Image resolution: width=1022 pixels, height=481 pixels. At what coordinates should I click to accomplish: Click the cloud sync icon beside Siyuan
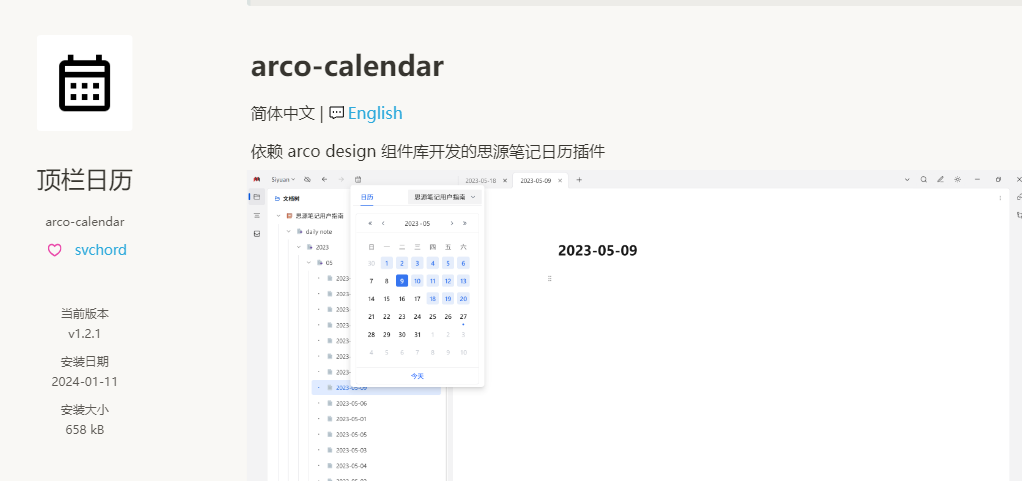click(307, 179)
